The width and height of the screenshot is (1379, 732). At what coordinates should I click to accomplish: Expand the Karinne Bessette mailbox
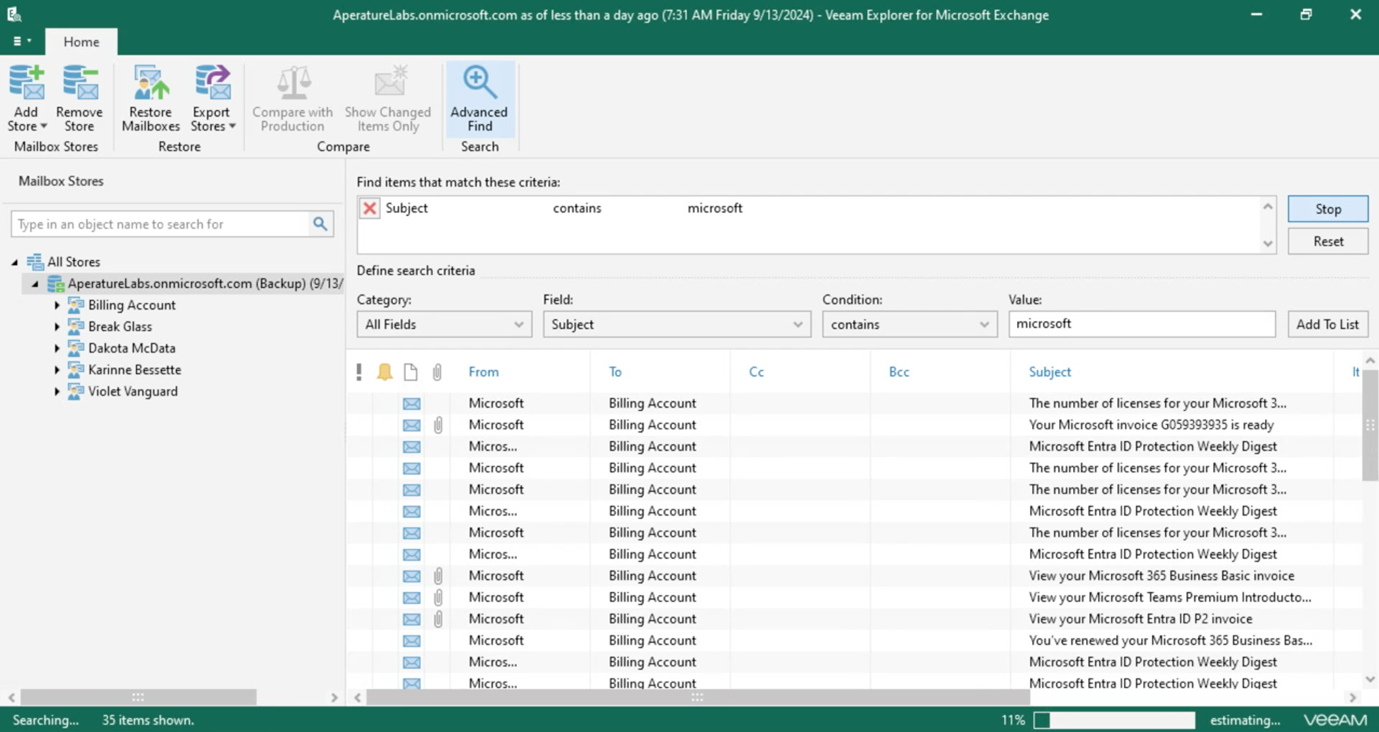(57, 370)
